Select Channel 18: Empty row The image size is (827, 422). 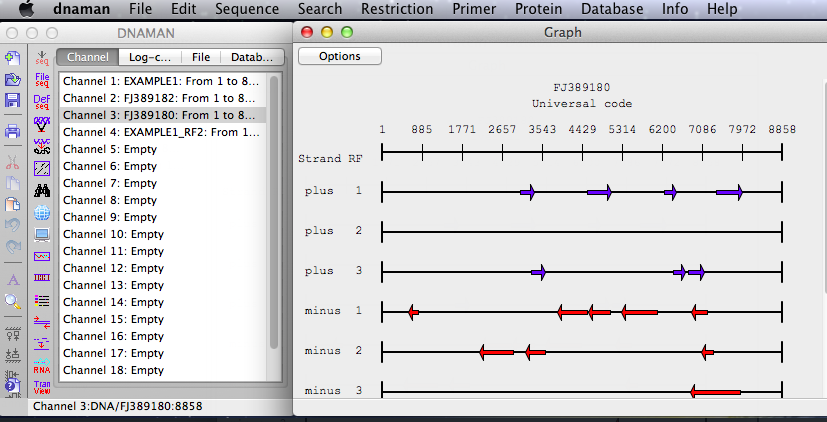[x=162, y=370]
